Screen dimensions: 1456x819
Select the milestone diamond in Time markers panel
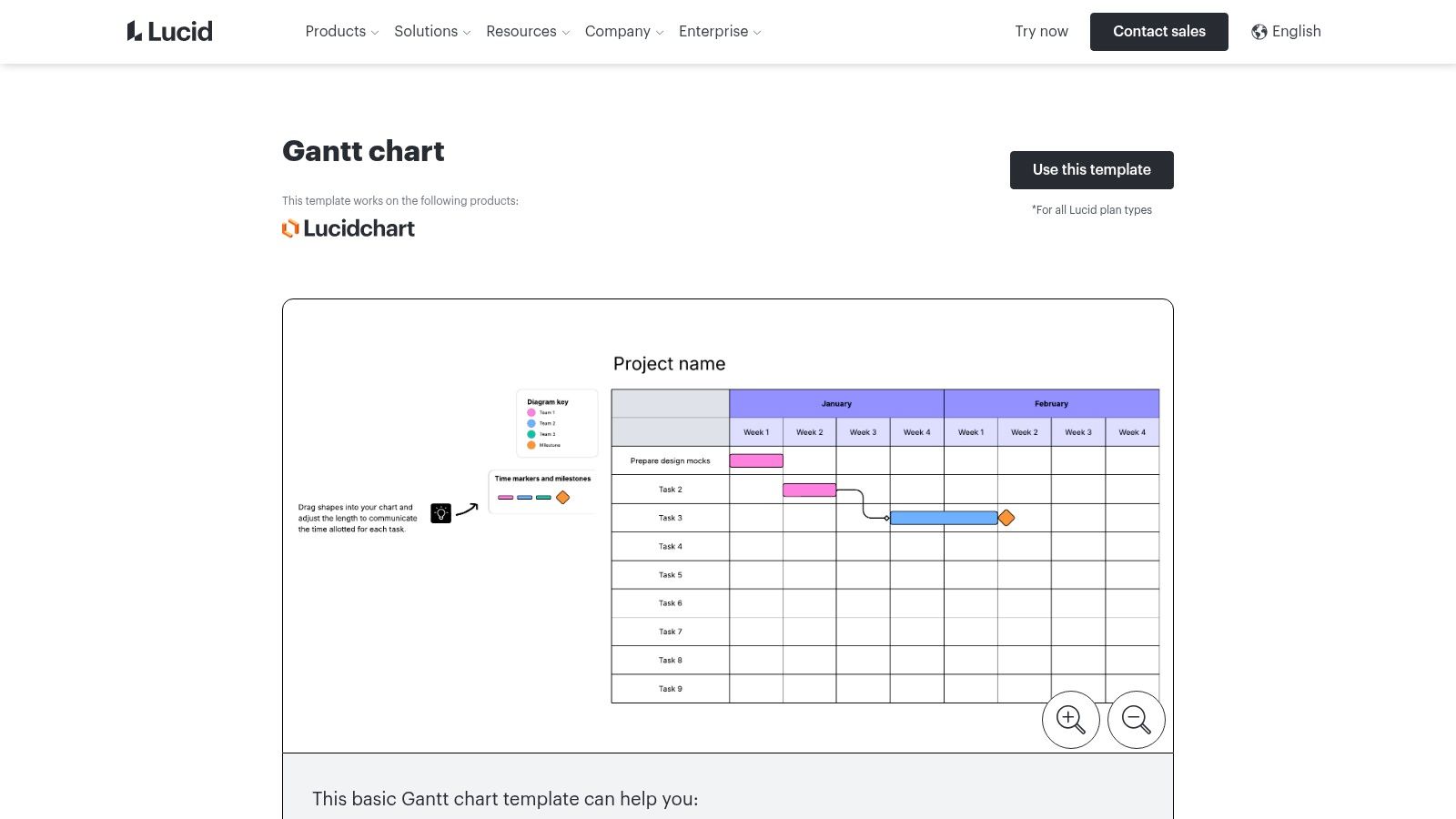point(563,498)
